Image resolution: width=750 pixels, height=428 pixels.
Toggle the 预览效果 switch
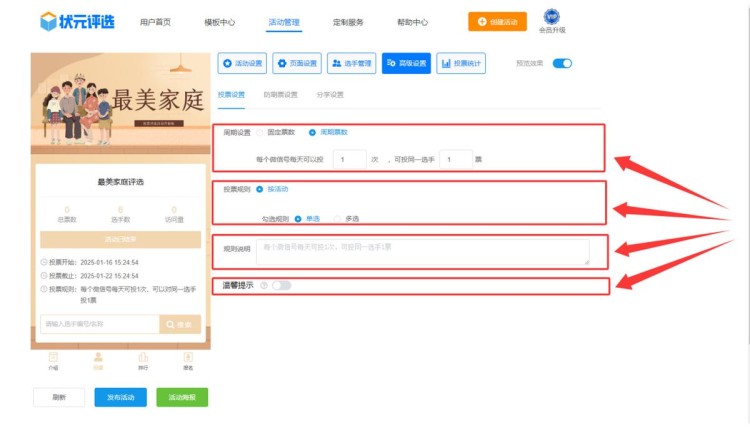tap(562, 63)
